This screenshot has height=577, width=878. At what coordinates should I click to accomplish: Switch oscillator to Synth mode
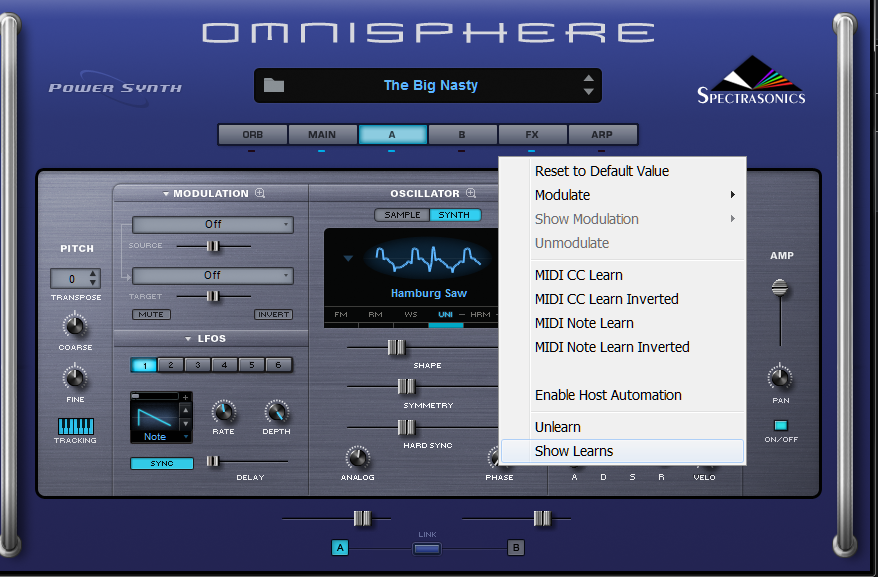[454, 215]
